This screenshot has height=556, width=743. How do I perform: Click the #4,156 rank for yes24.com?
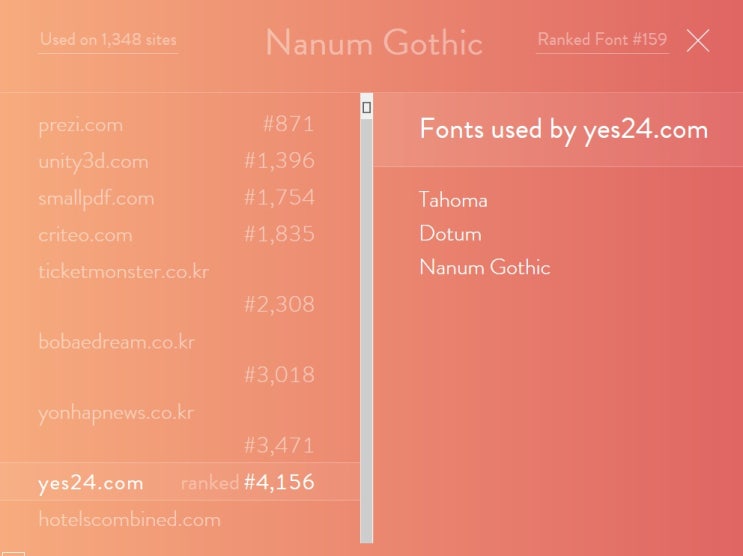[279, 483]
